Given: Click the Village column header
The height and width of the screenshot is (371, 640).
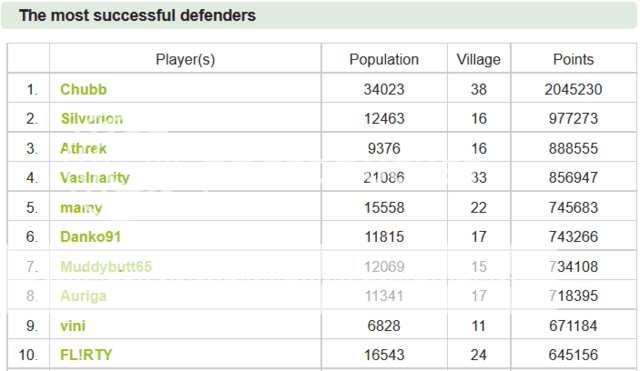Looking at the screenshot, I should tap(478, 60).
